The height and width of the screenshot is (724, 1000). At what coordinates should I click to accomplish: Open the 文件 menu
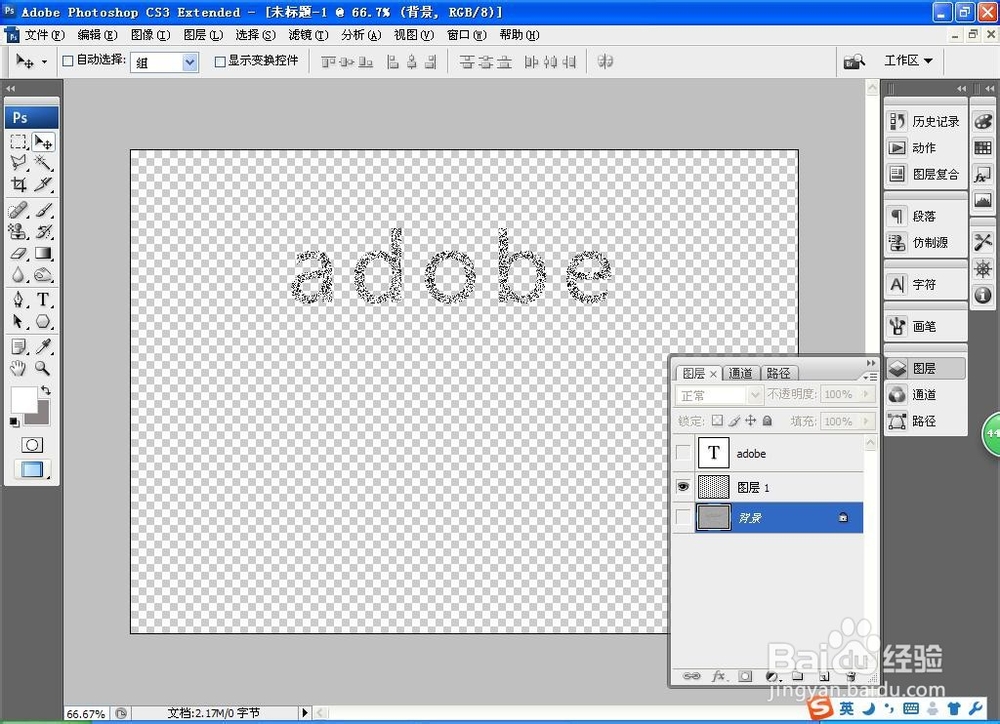45,35
